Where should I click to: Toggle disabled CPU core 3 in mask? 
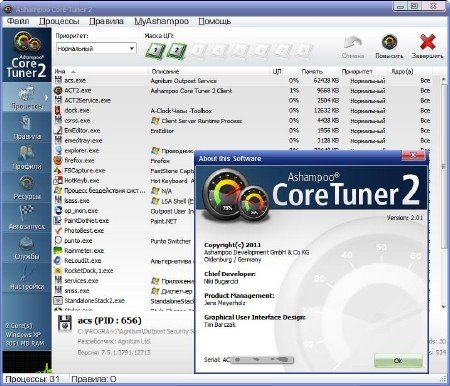197,51
